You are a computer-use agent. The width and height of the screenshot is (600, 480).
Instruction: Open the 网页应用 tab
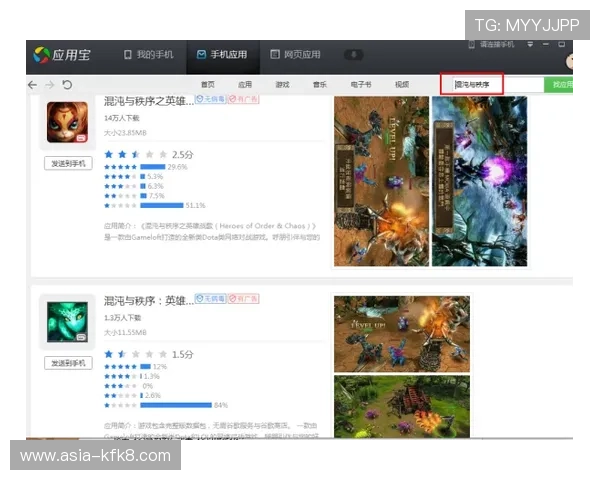pos(295,54)
